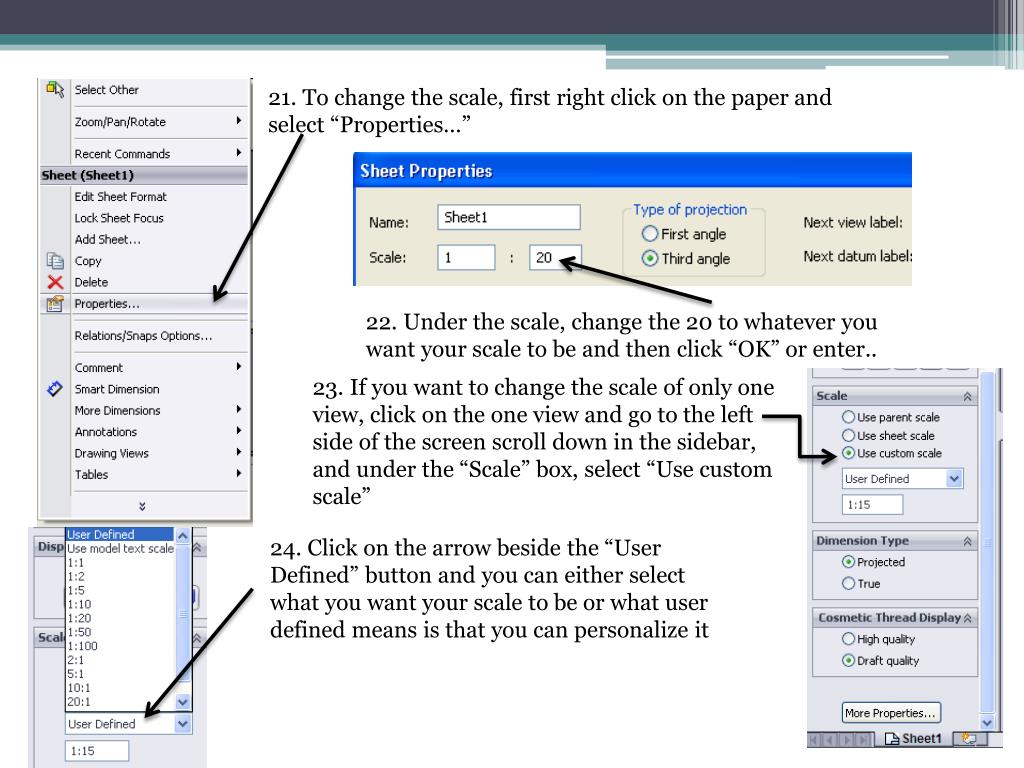Click the red X Delete icon
This screenshot has height=768, width=1024.
click(x=53, y=282)
